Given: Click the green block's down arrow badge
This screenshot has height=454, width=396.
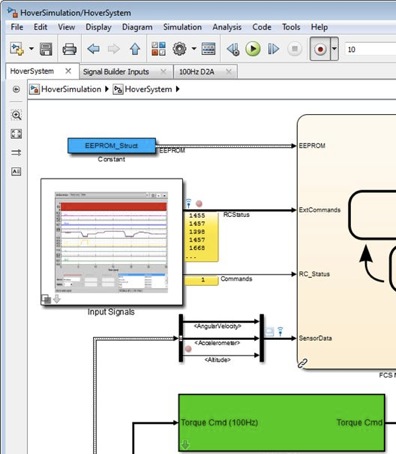Looking at the screenshot, I should click(185, 444).
